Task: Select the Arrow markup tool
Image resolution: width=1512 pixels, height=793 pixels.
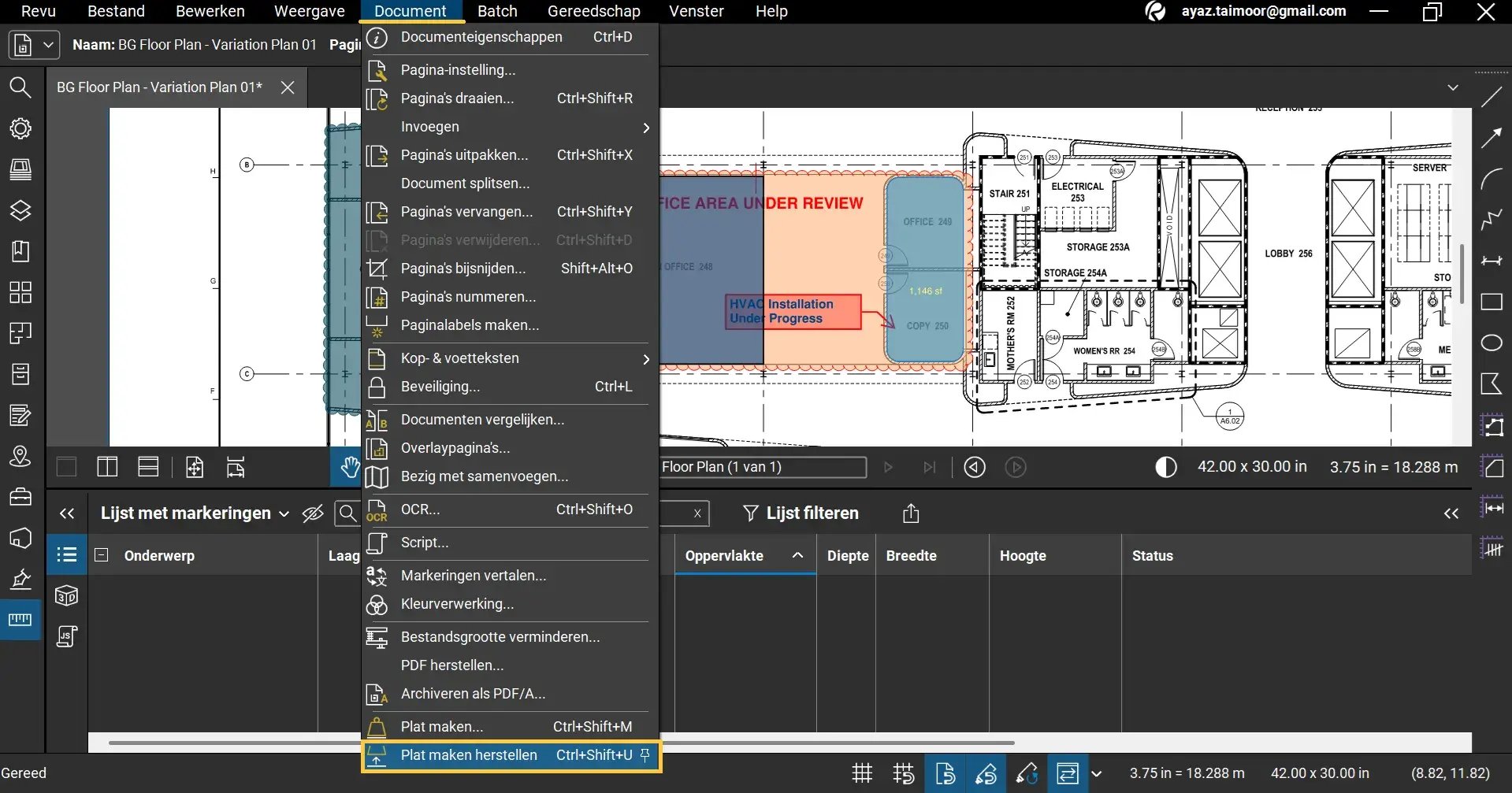Action: pos(1492,139)
